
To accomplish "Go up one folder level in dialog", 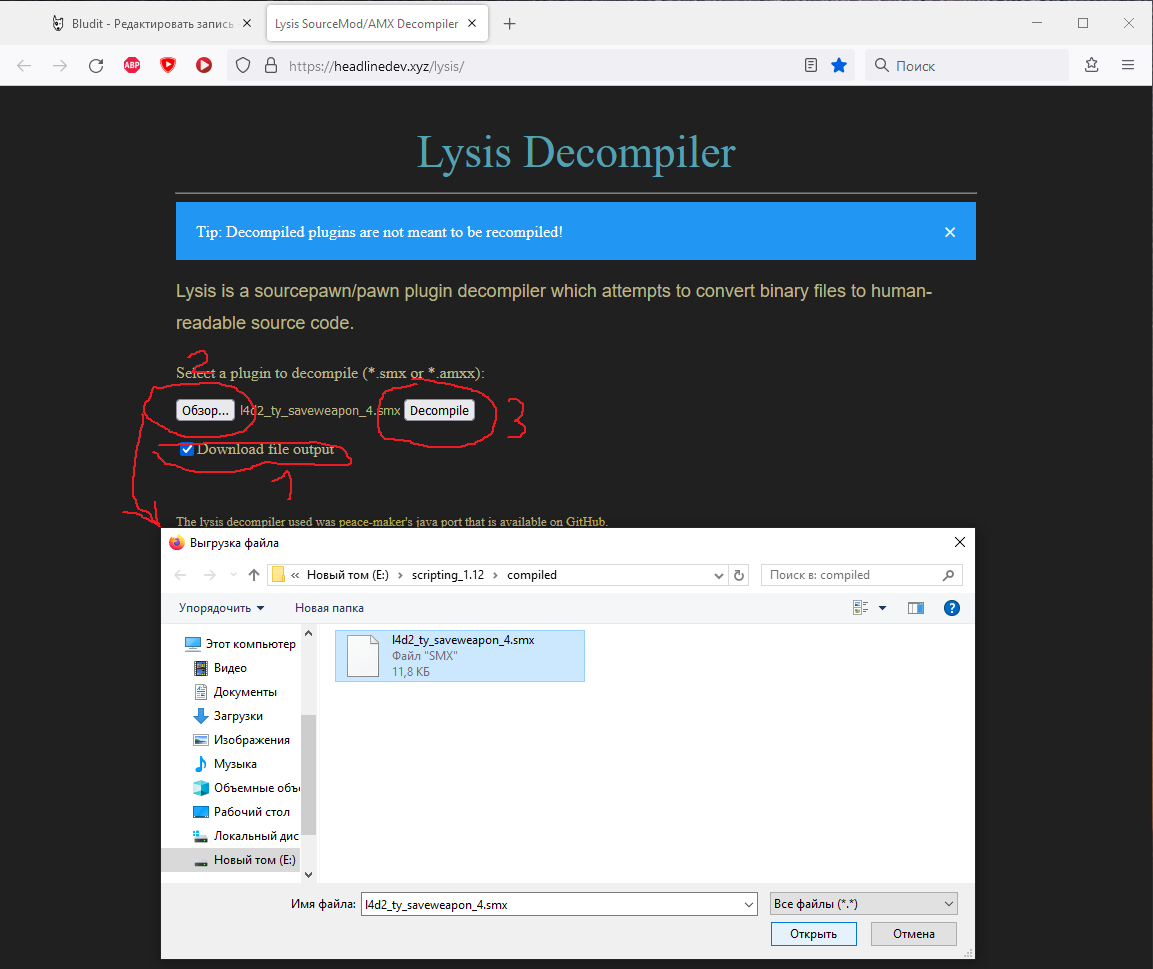I will coord(254,575).
